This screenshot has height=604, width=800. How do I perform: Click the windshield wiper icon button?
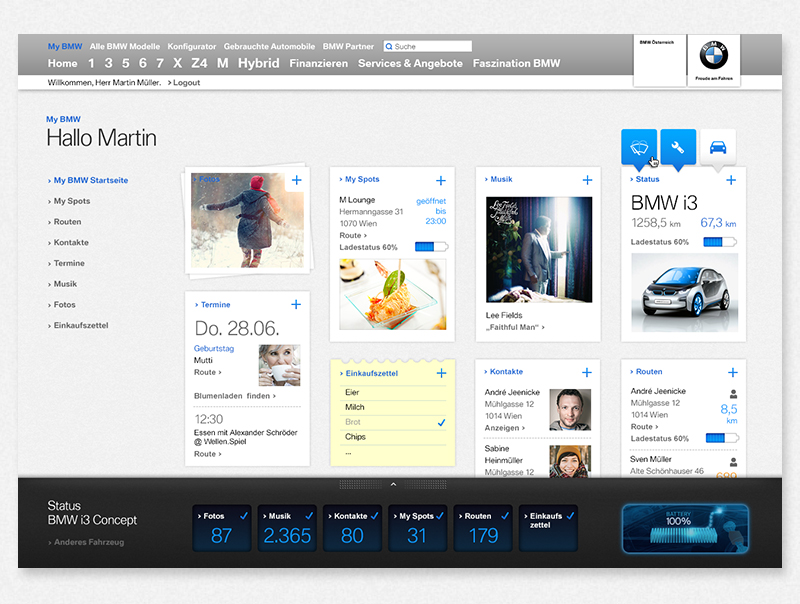tap(638, 146)
